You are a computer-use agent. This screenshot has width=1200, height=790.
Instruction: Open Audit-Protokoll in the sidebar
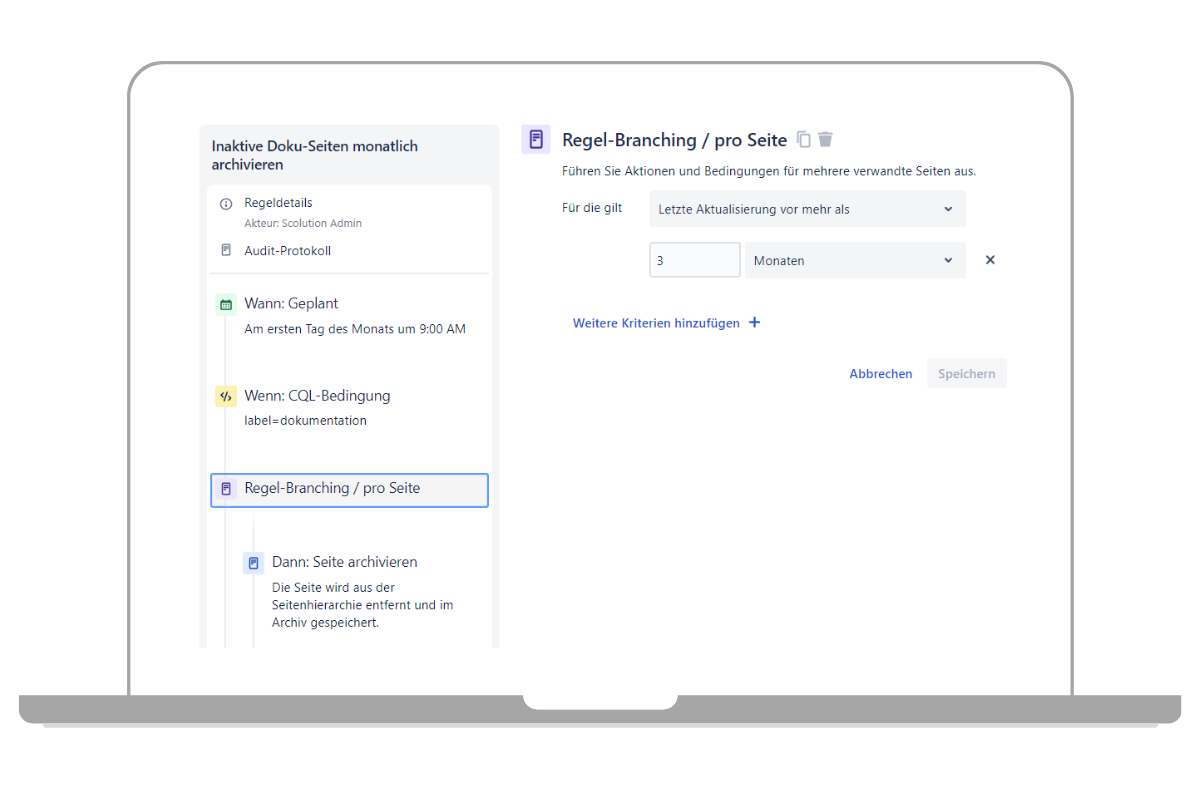287,251
